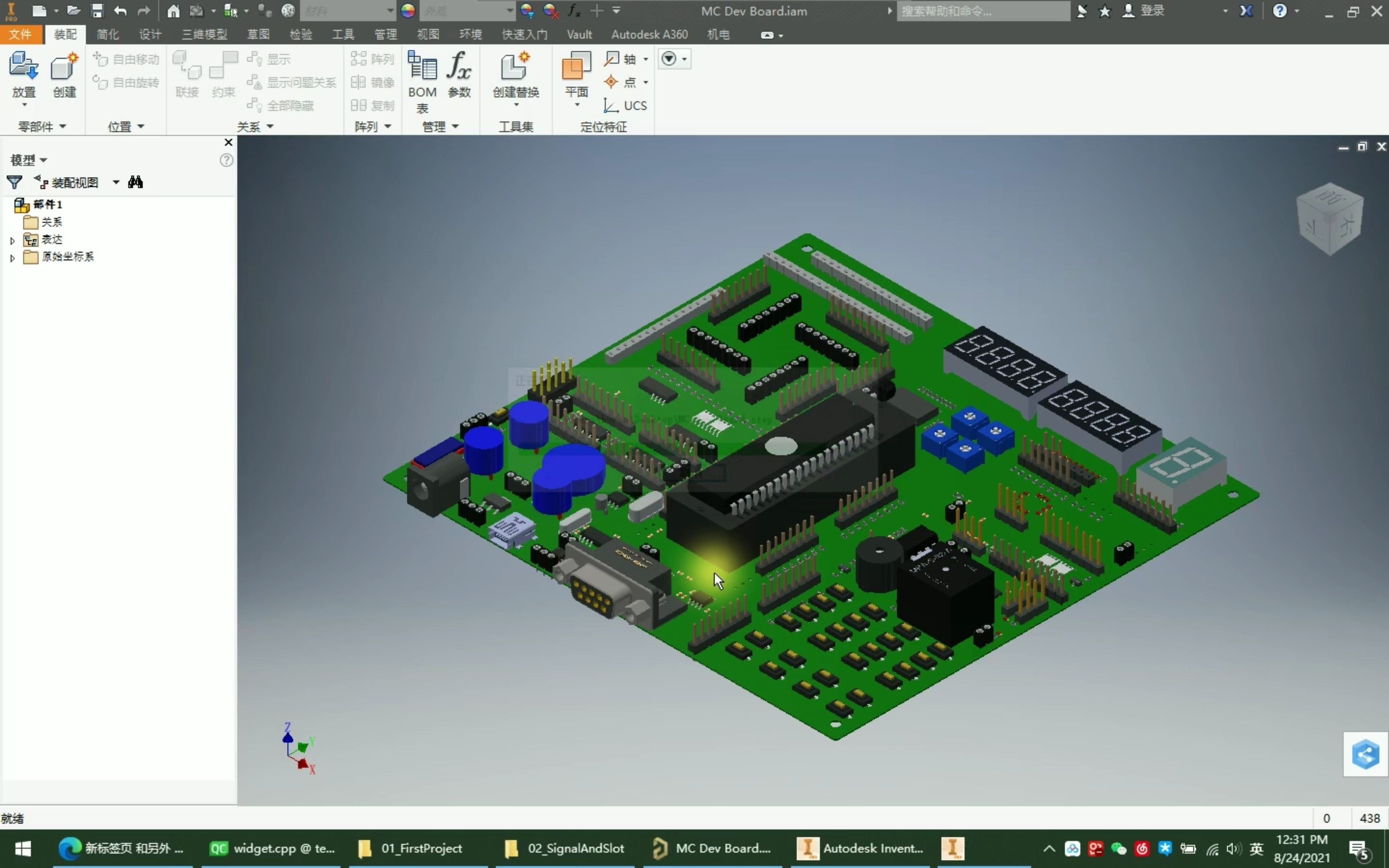Click the filter funnel in the model browser

(x=14, y=182)
